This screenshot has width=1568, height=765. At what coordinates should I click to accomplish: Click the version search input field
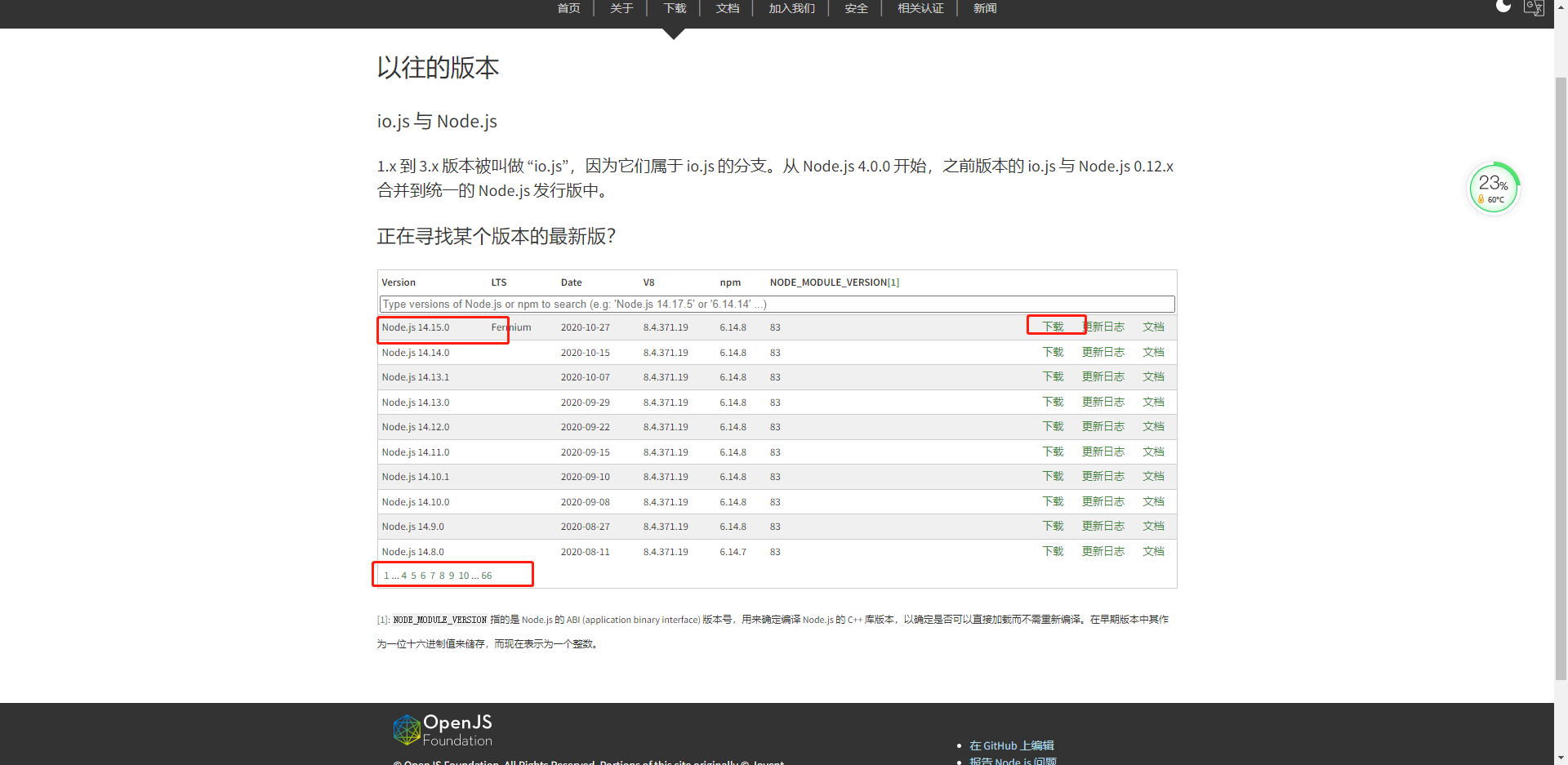coord(776,304)
